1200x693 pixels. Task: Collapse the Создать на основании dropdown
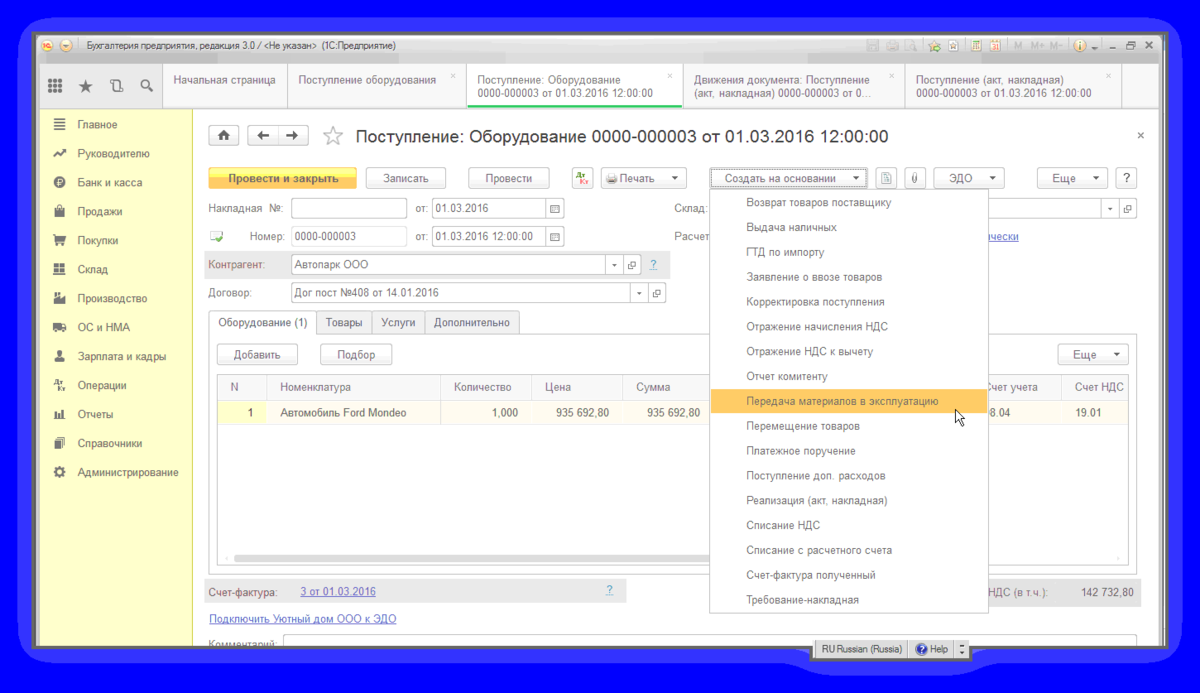(x=788, y=178)
